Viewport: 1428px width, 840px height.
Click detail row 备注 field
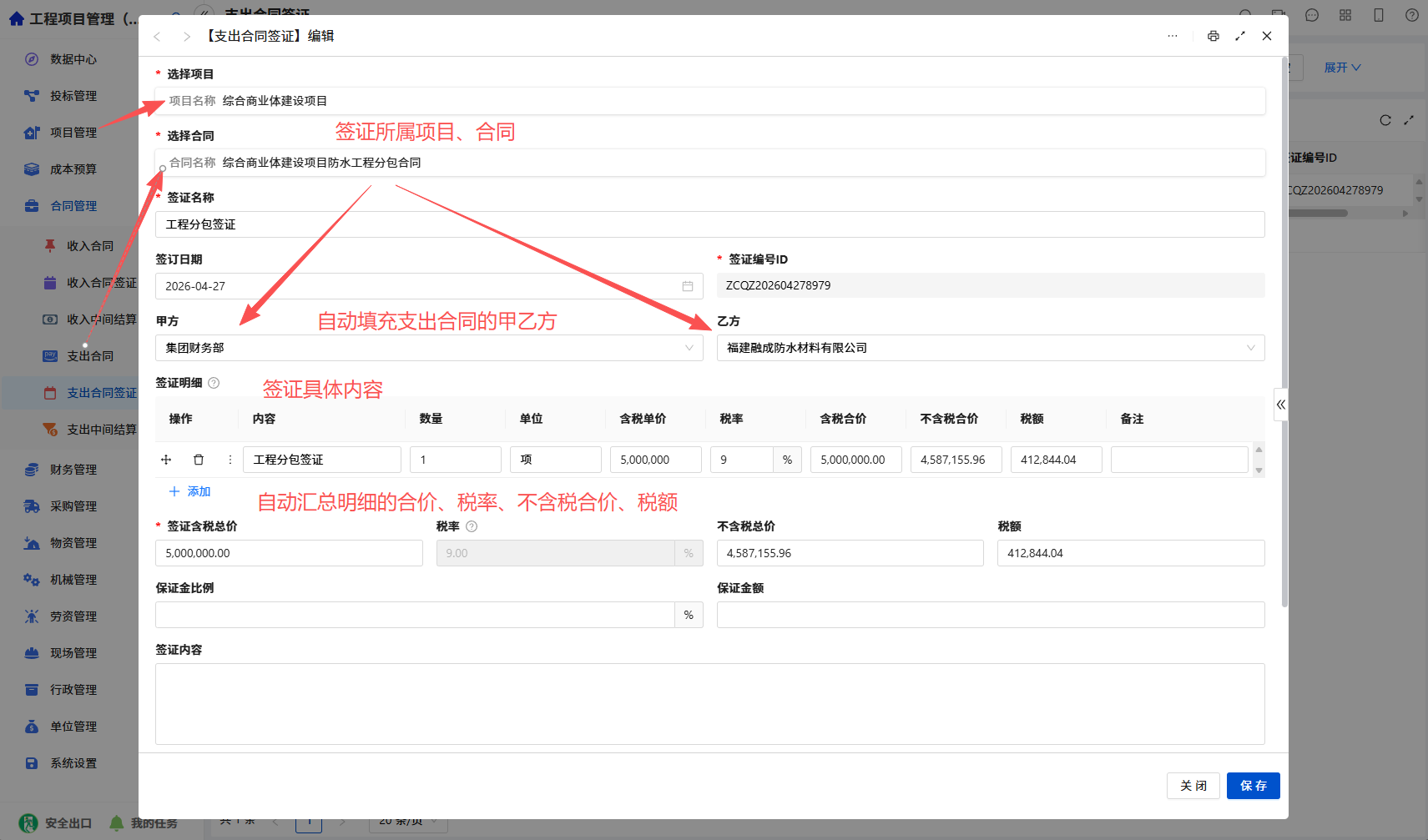[1179, 460]
